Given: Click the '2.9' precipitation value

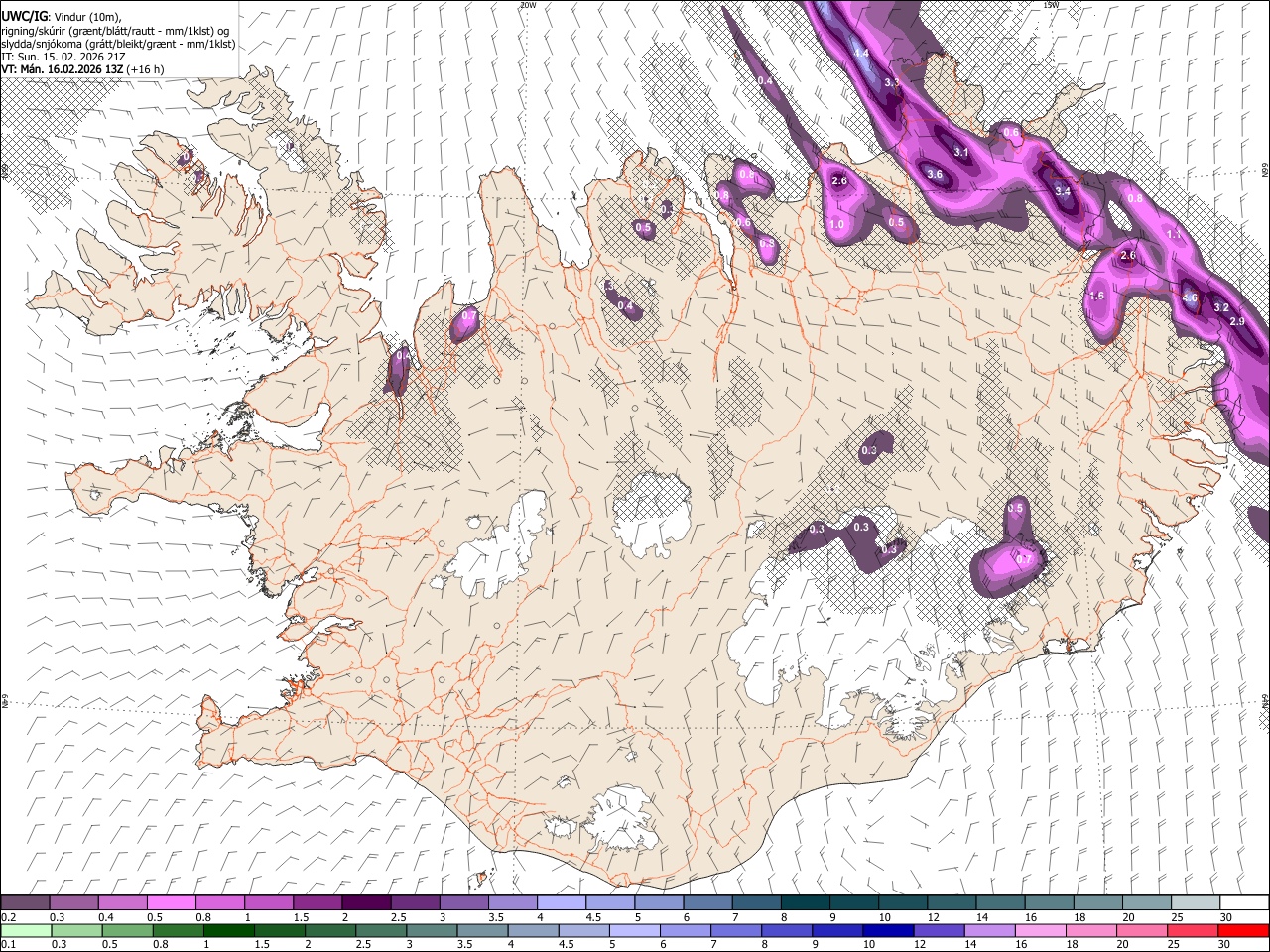Looking at the screenshot, I should (x=1237, y=322).
